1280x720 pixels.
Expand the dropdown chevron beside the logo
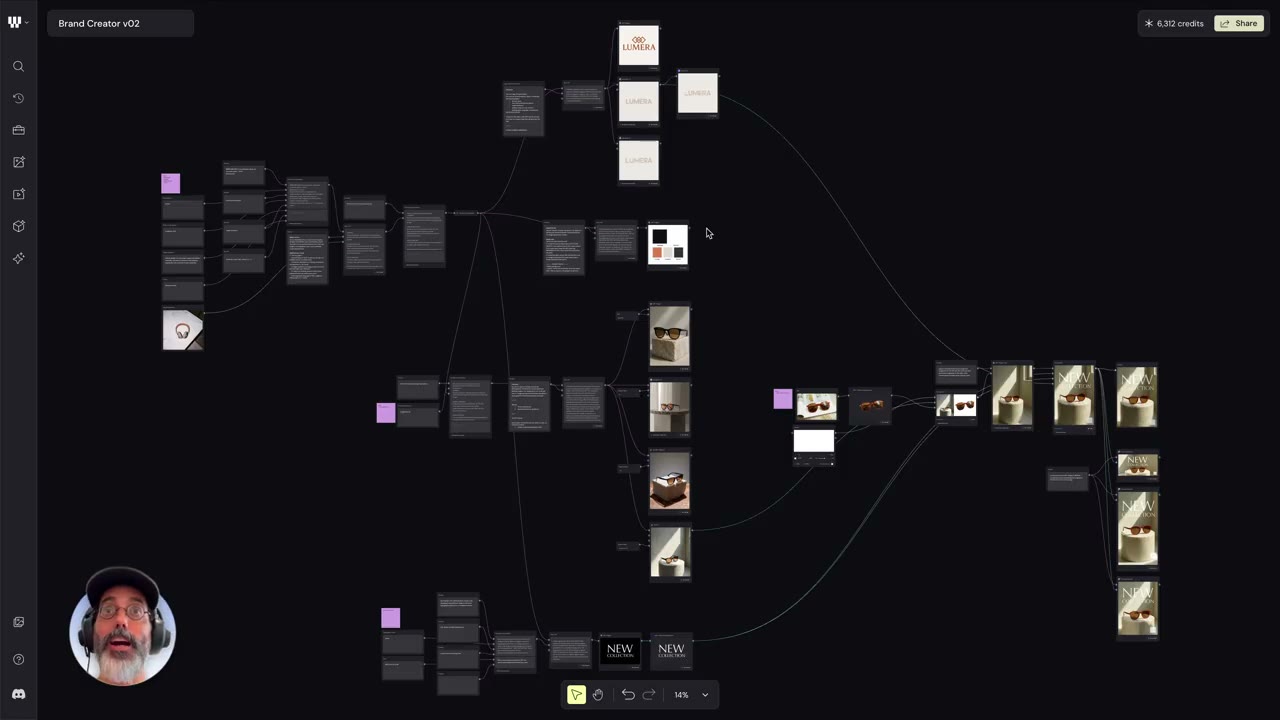[x=26, y=22]
